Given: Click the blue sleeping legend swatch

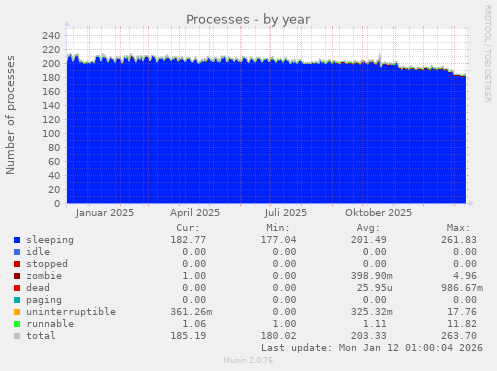Looking at the screenshot, I should (17, 240).
